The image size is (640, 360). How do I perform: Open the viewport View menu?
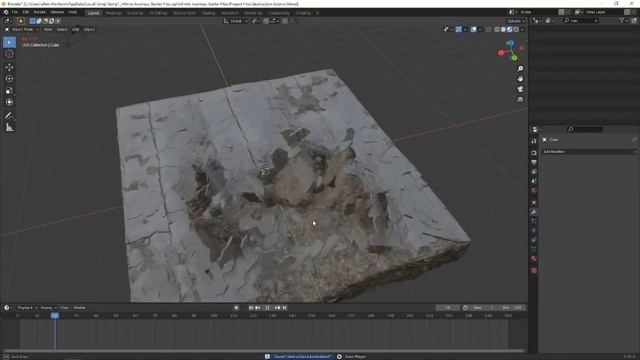(x=48, y=29)
